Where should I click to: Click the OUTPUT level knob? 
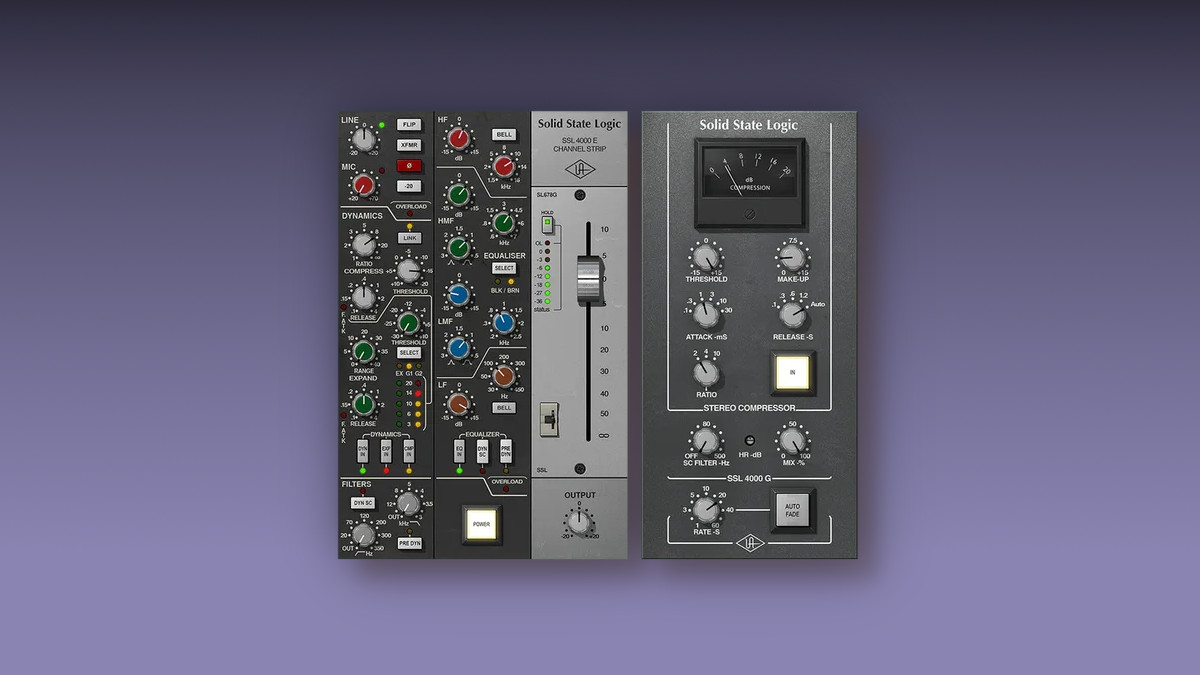tap(580, 521)
